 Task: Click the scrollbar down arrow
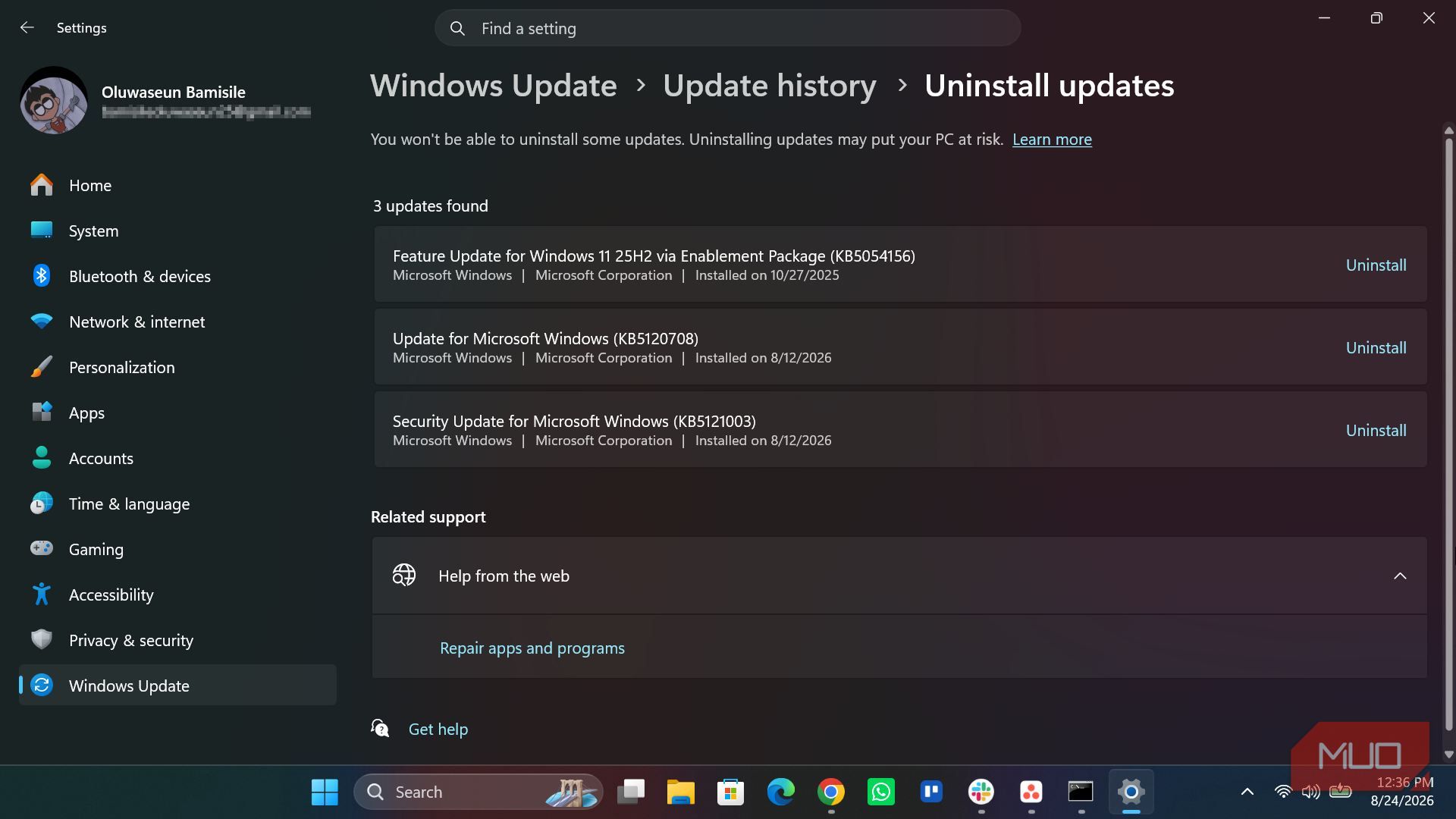tap(1448, 755)
